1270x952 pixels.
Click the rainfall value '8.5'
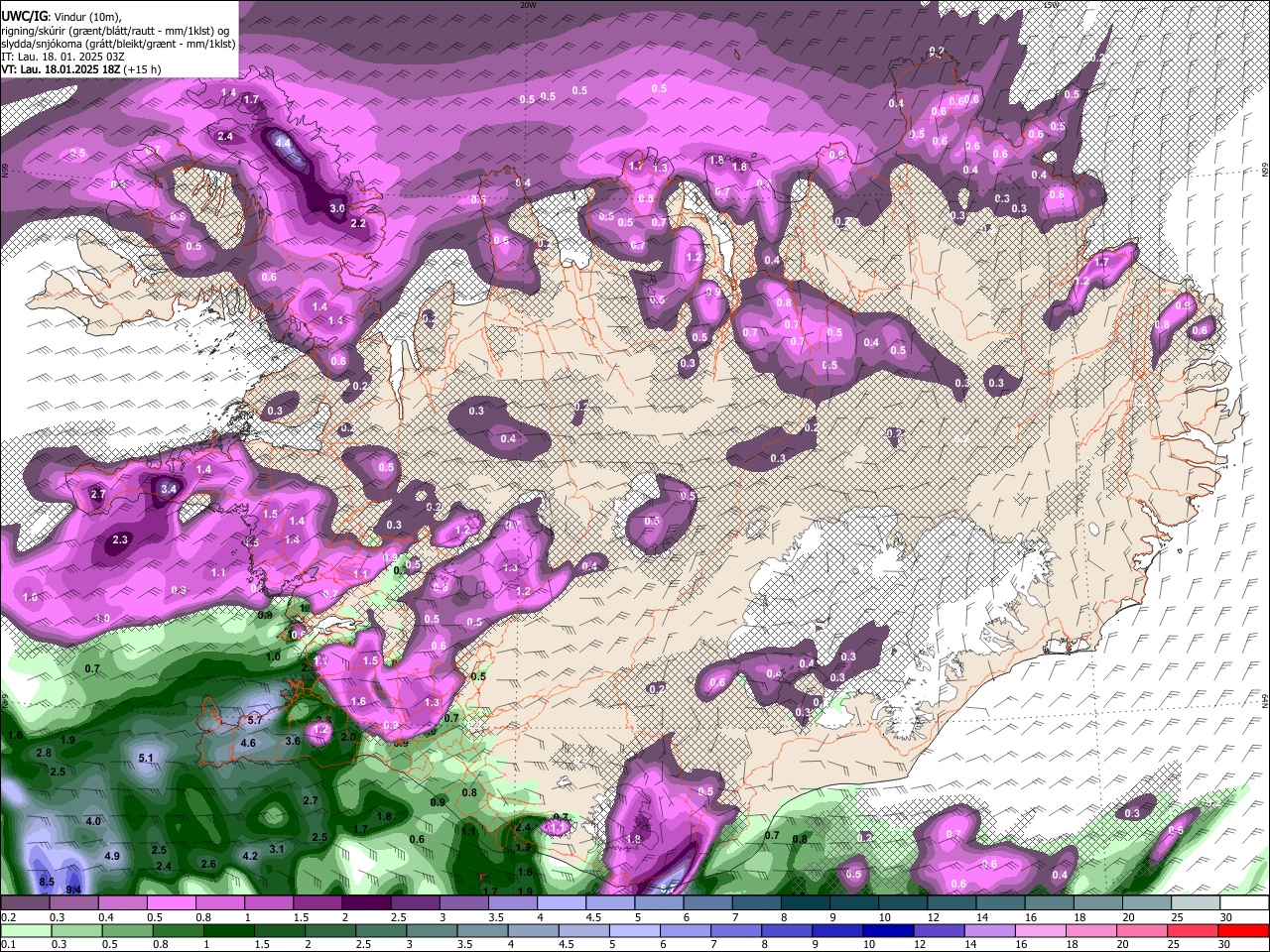click(x=47, y=882)
